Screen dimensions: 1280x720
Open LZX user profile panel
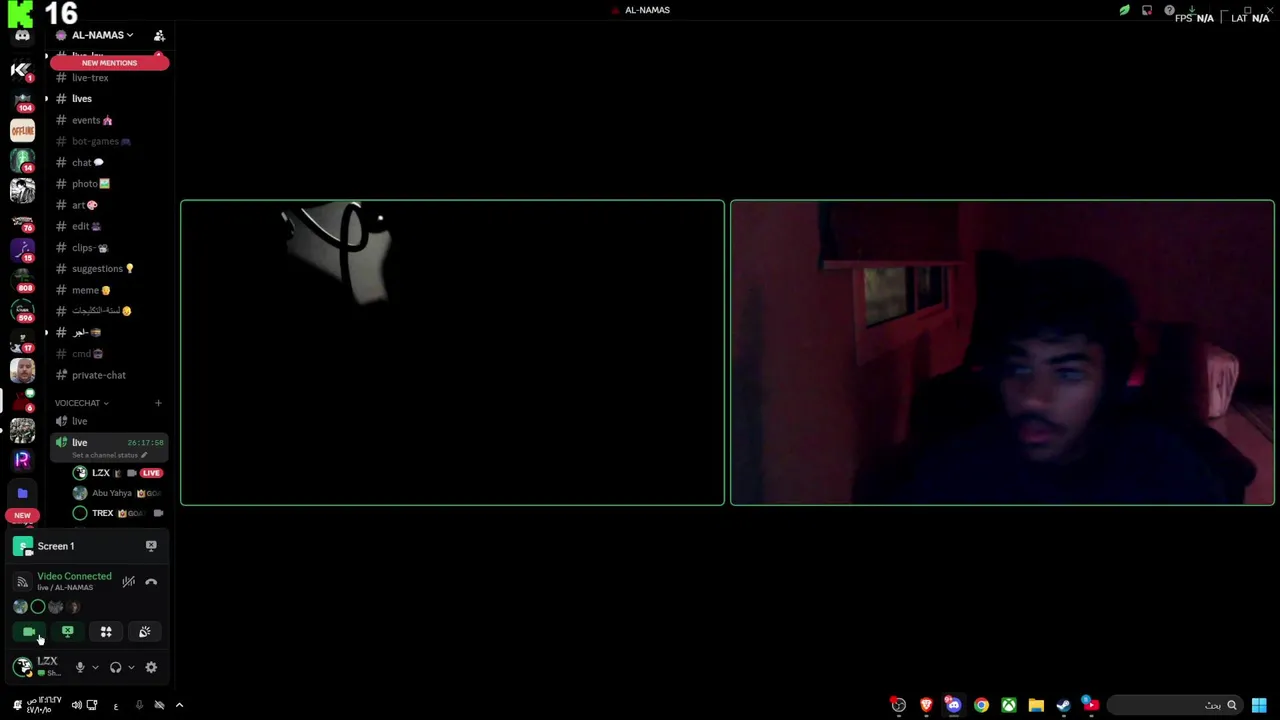coord(38,667)
